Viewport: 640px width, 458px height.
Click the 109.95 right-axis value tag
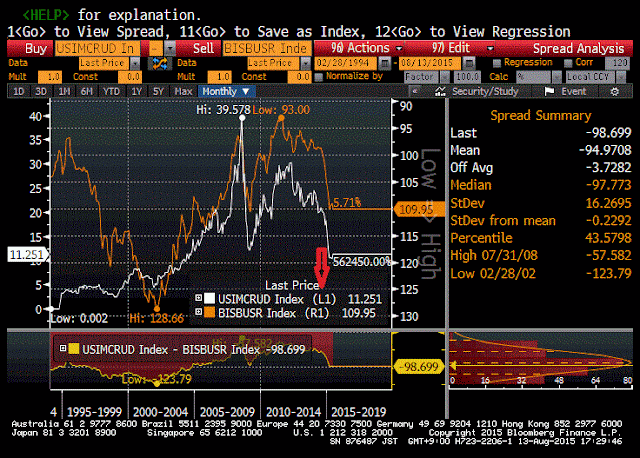point(418,209)
